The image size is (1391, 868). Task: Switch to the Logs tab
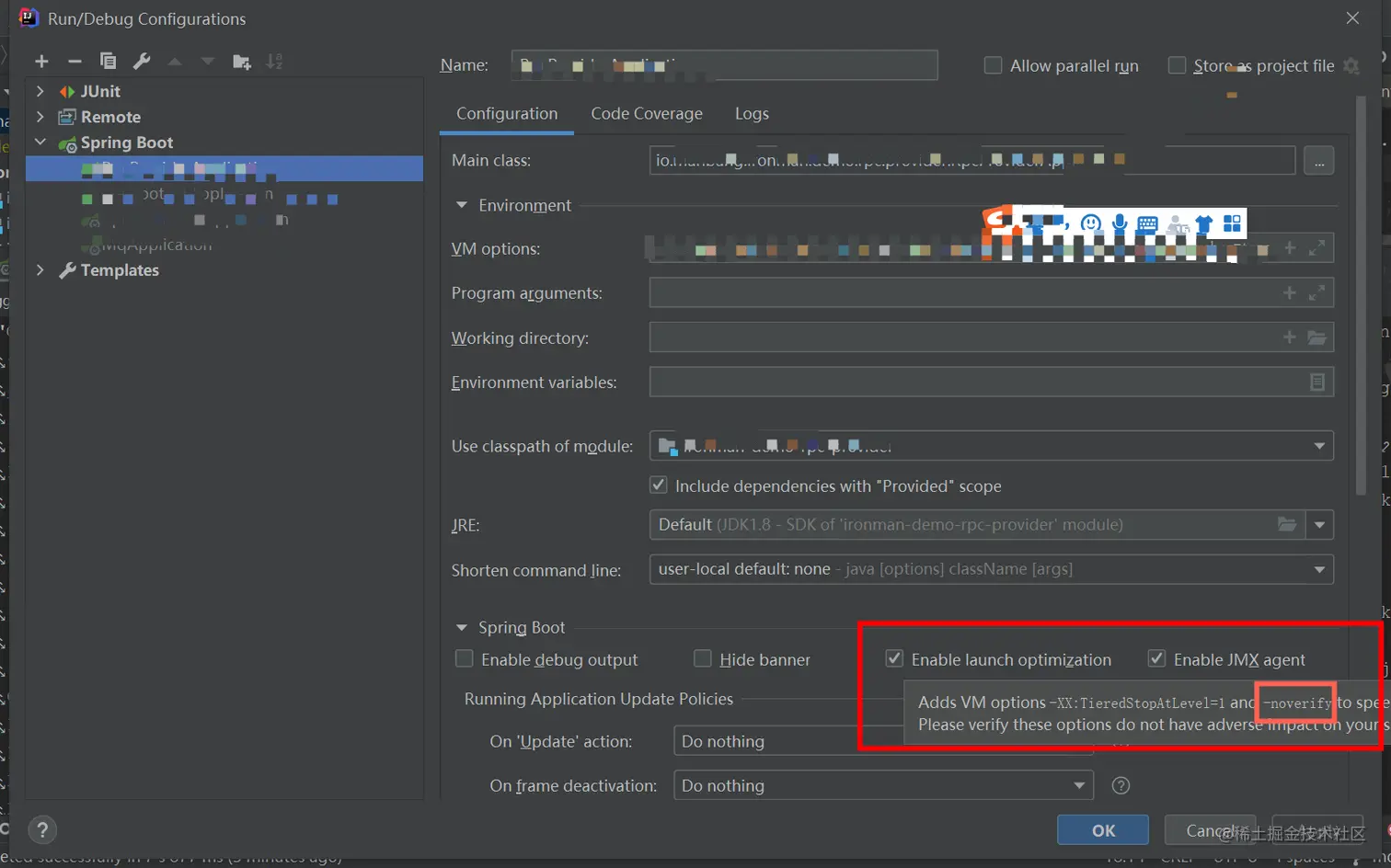coord(752,113)
